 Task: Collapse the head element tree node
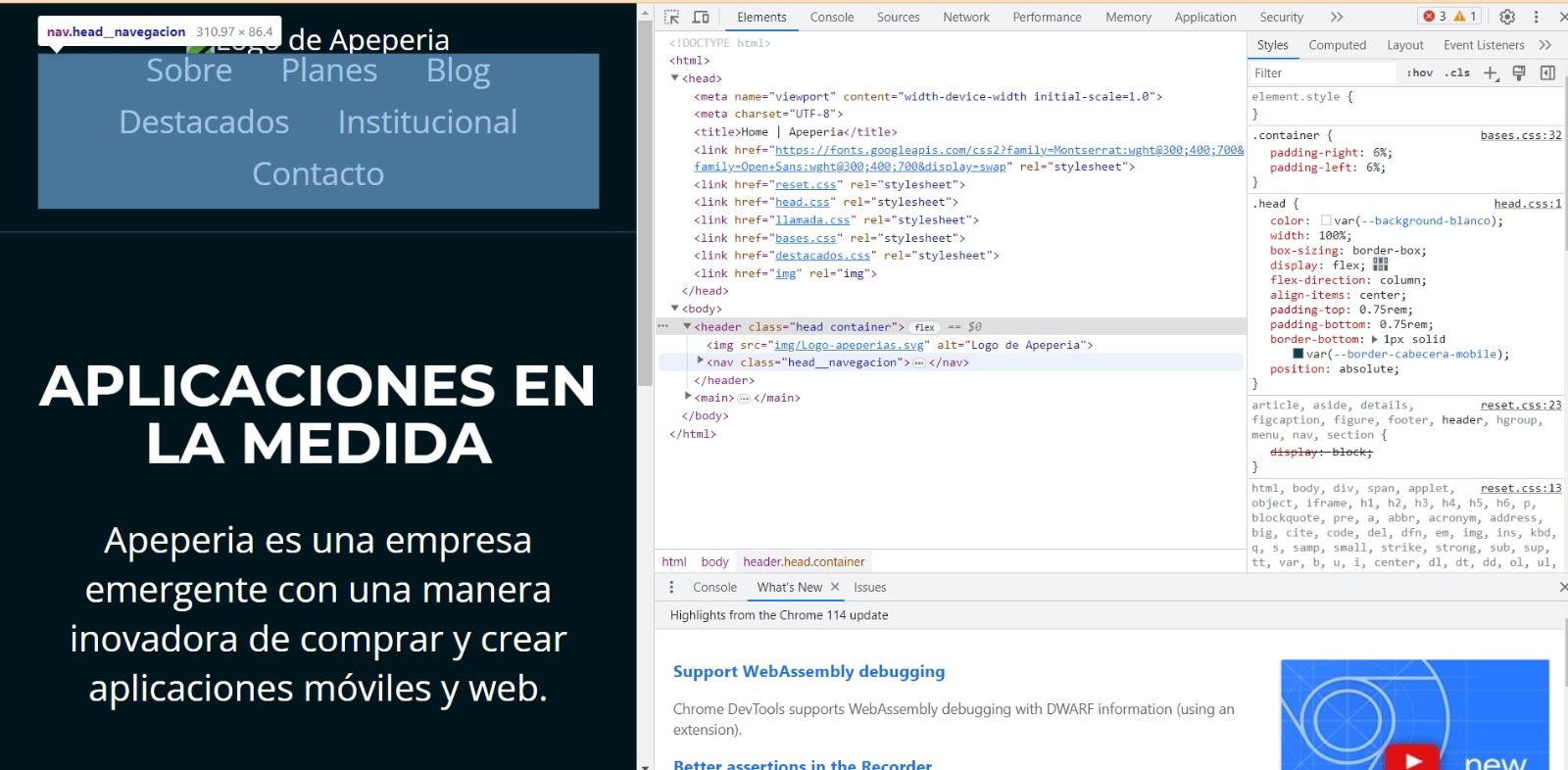pos(674,78)
